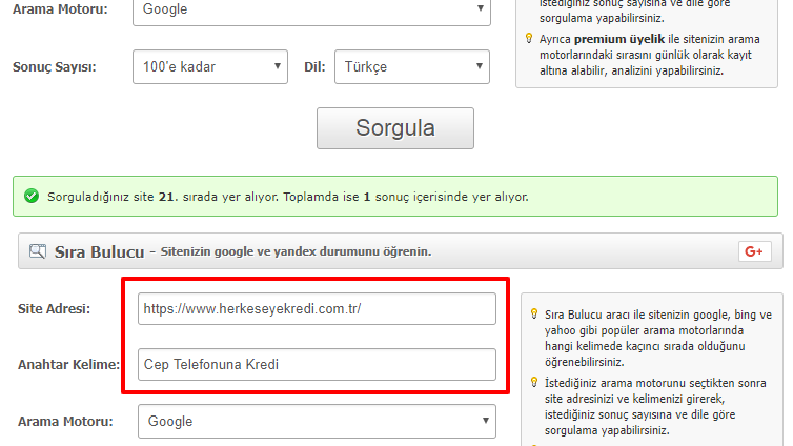Screen dimensions: 793x446
Task: Click the 'Sonuç Sayısı:' label
Action: (x=55, y=67)
